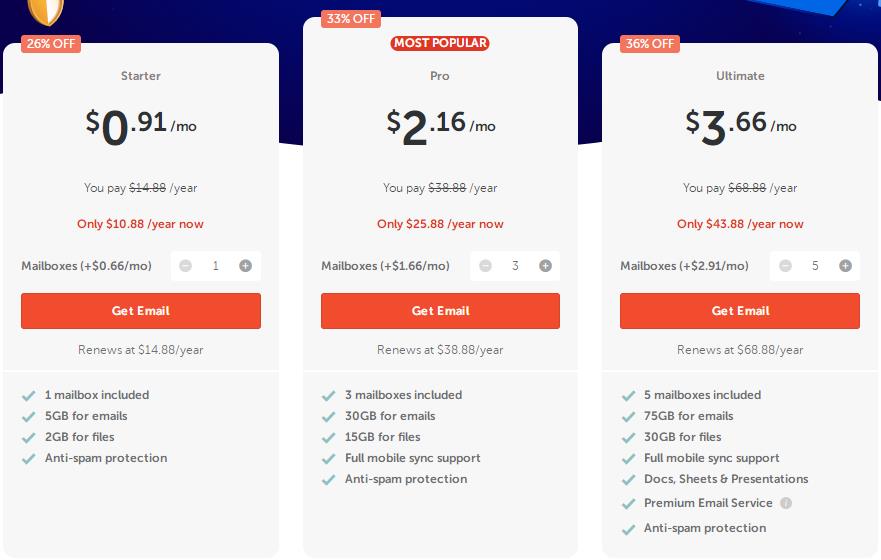Click the 26% OFF badge

(x=50, y=44)
